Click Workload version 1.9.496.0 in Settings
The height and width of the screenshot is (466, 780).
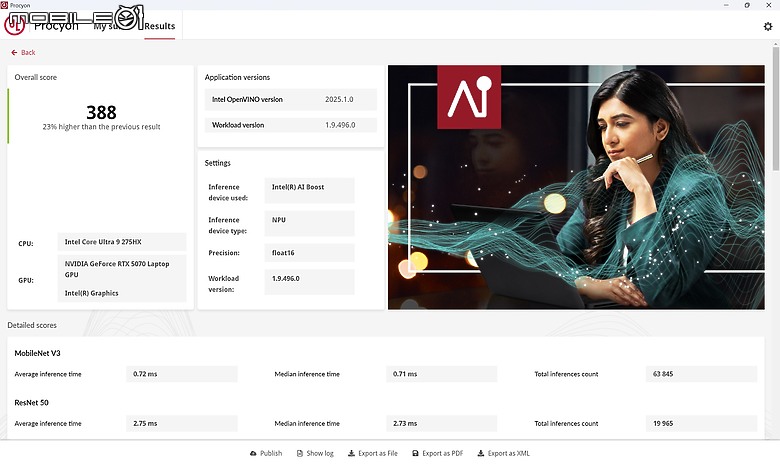click(309, 281)
